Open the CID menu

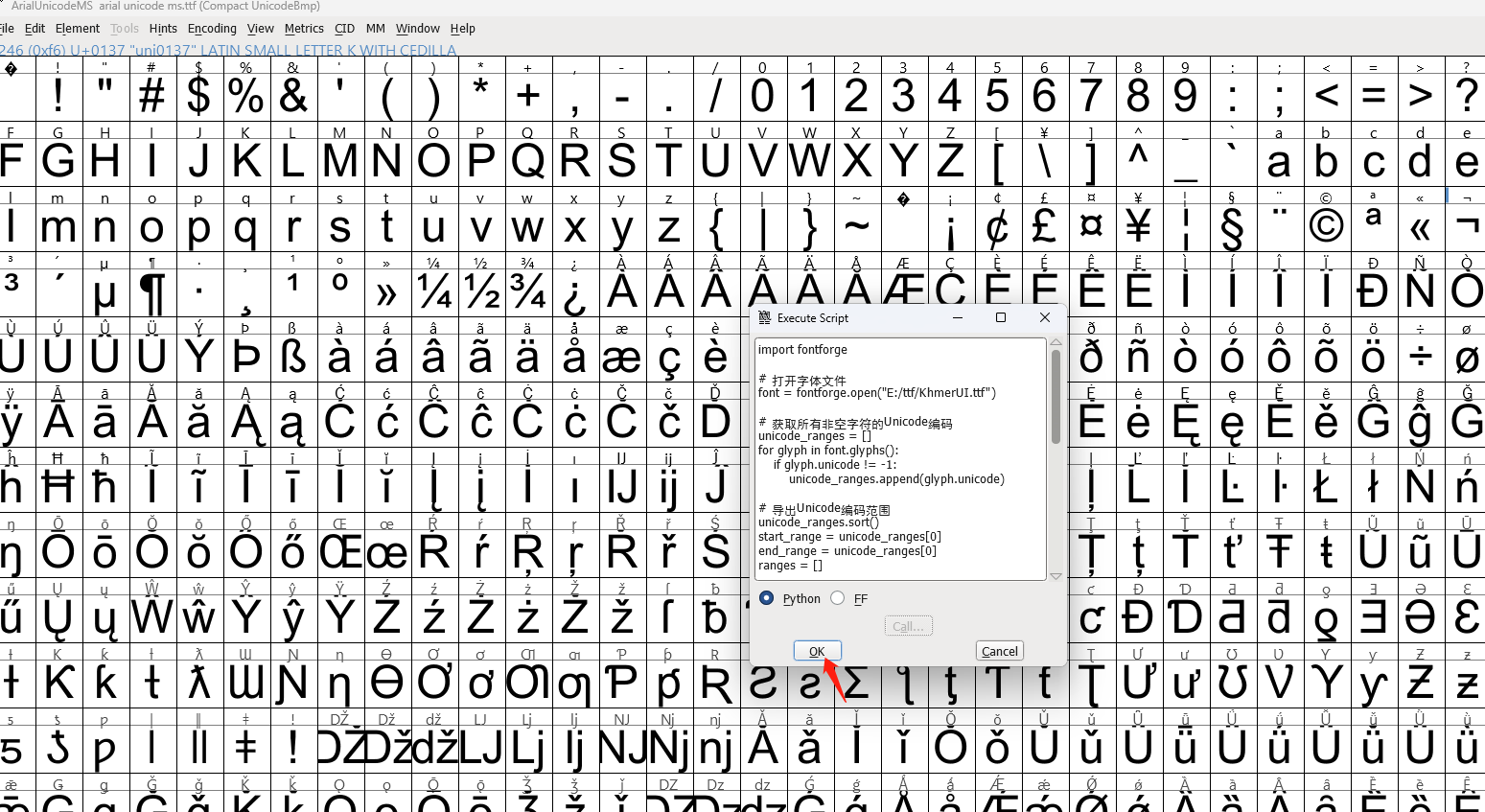345,29
